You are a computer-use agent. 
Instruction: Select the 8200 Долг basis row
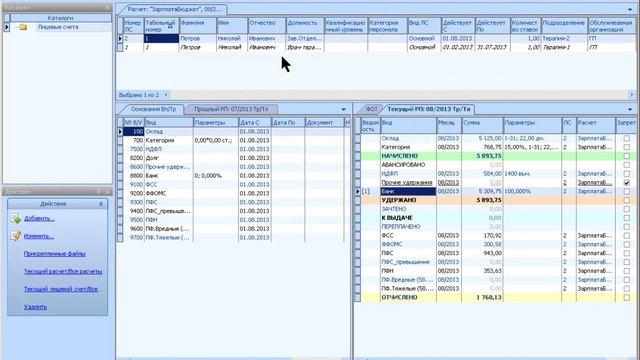coord(233,158)
